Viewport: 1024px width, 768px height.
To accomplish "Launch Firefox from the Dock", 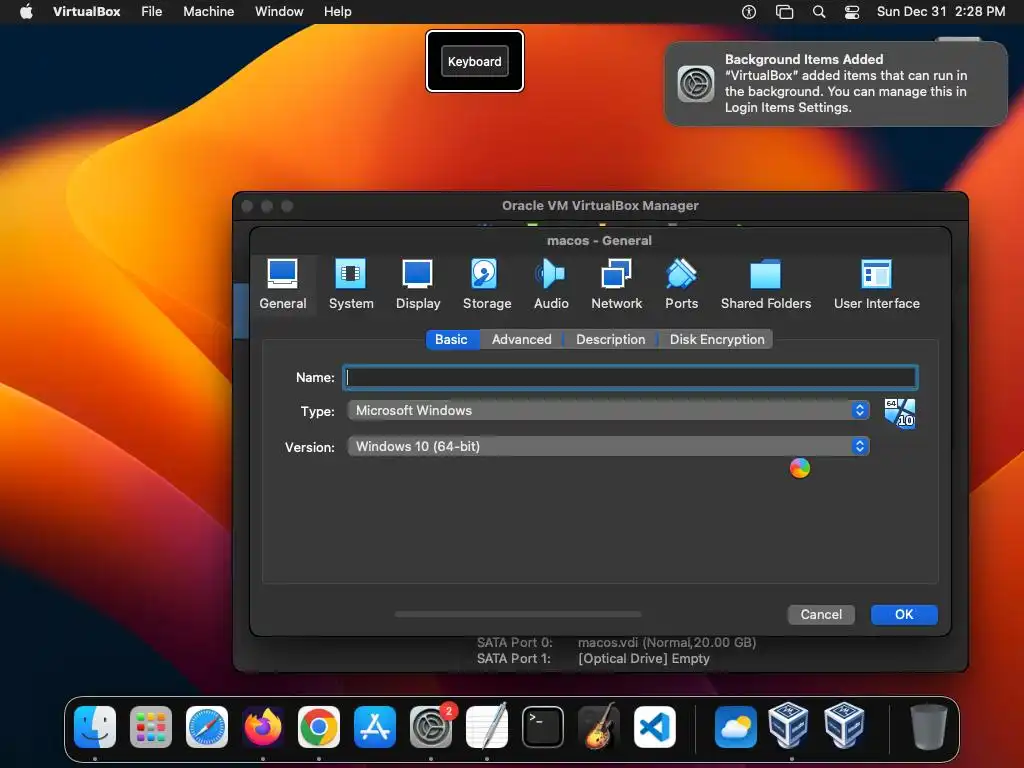I will pos(263,727).
